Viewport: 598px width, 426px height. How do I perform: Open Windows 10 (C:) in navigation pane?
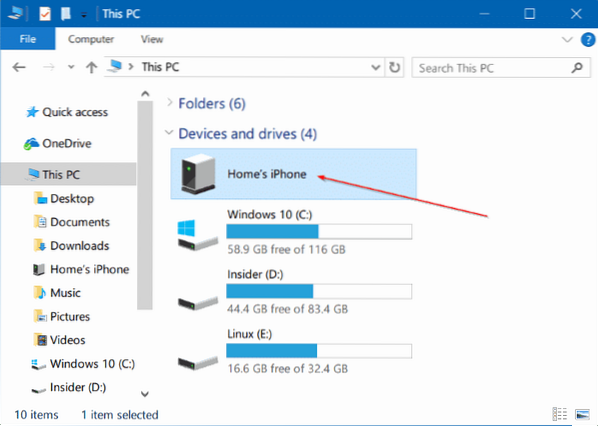coord(92,364)
